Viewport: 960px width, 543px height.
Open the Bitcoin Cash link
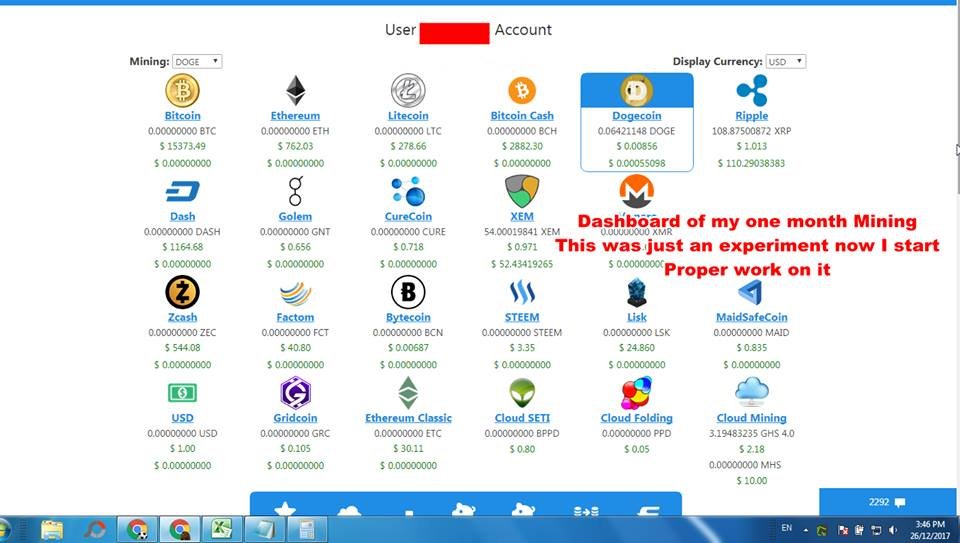coord(522,116)
